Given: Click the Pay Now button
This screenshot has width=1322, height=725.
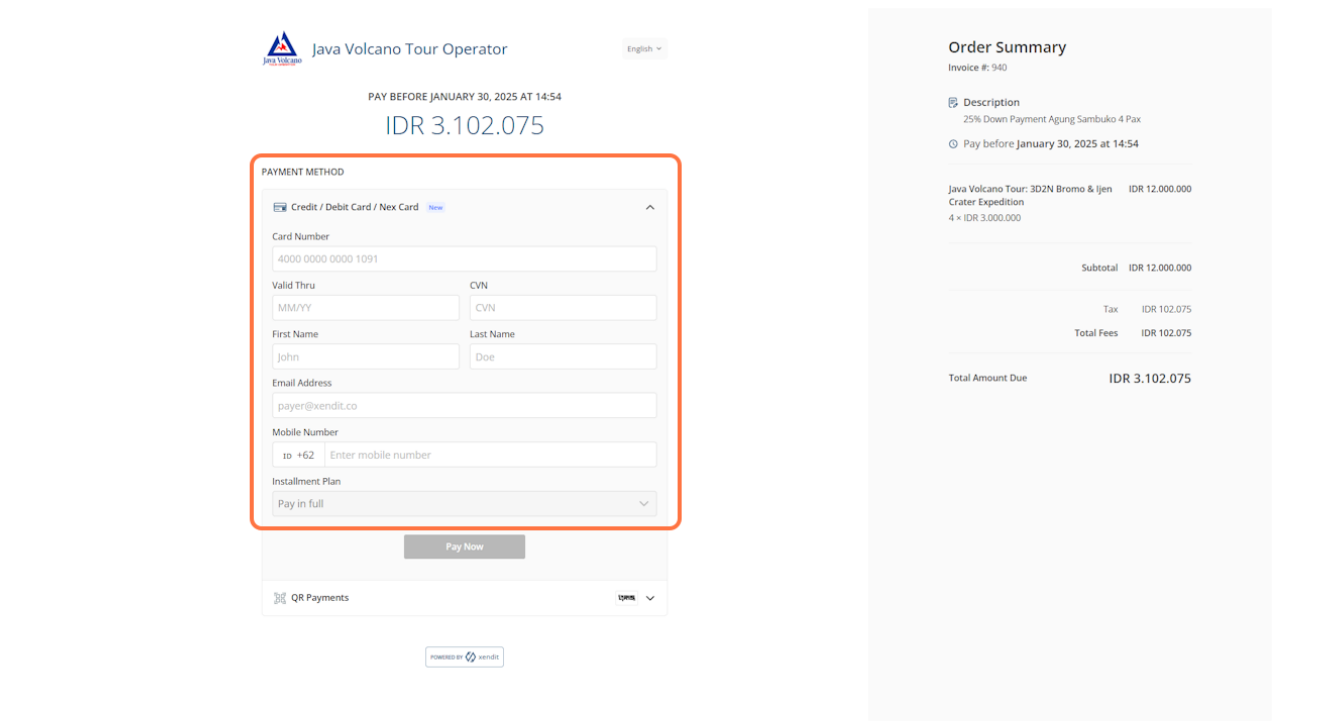Looking at the screenshot, I should [464, 546].
